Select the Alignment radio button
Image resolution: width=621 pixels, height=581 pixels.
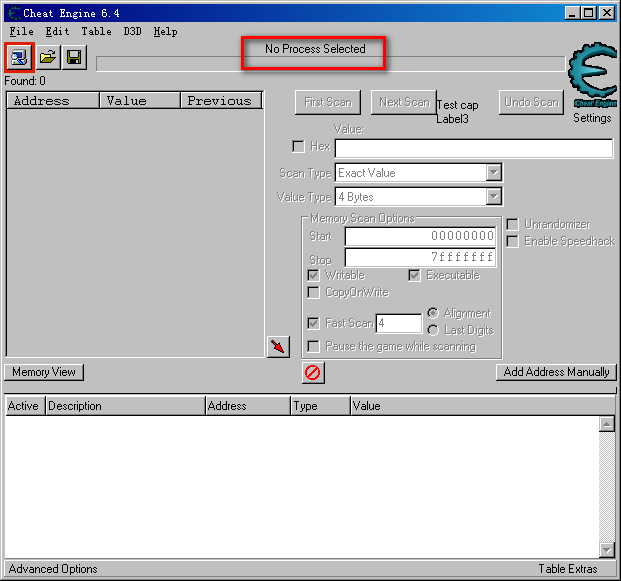tap(433, 314)
